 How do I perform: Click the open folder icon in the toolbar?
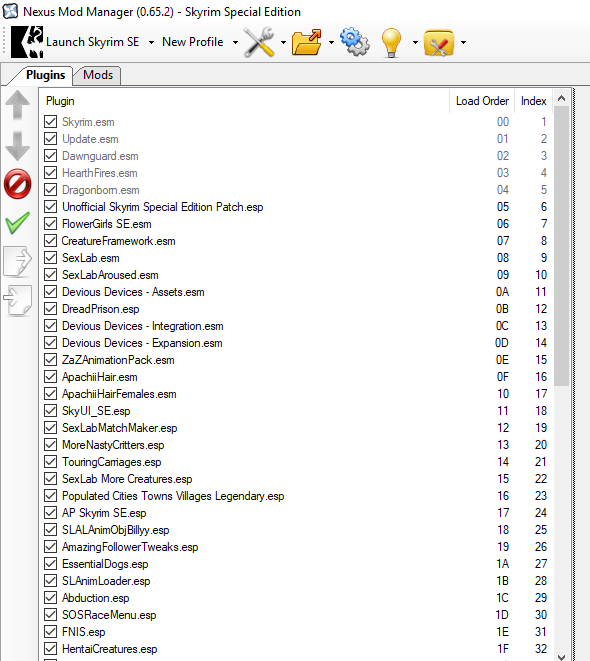tap(307, 42)
